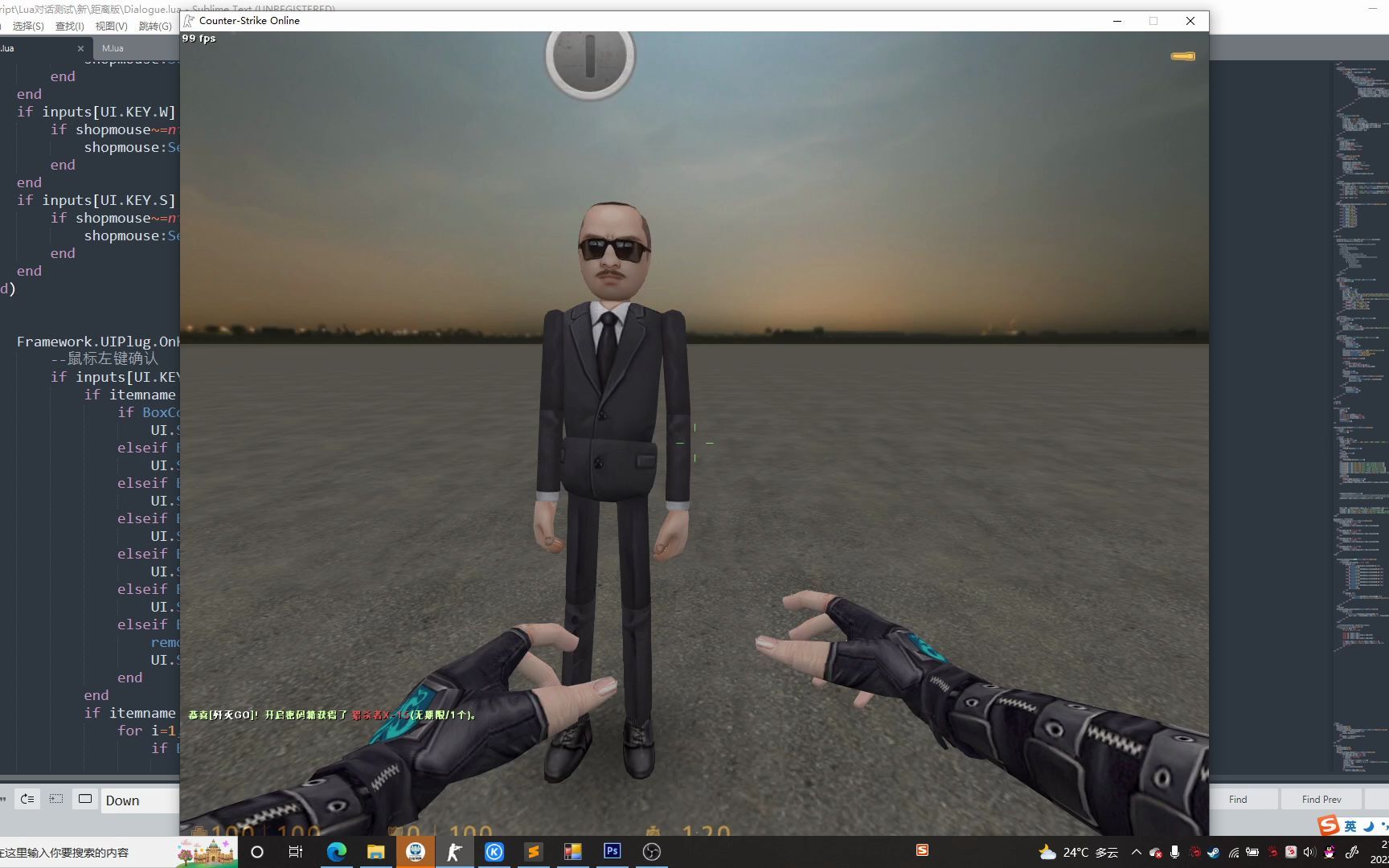Click the moon icon on Sogou IME bar
This screenshot has height=868, width=1389.
(1368, 826)
